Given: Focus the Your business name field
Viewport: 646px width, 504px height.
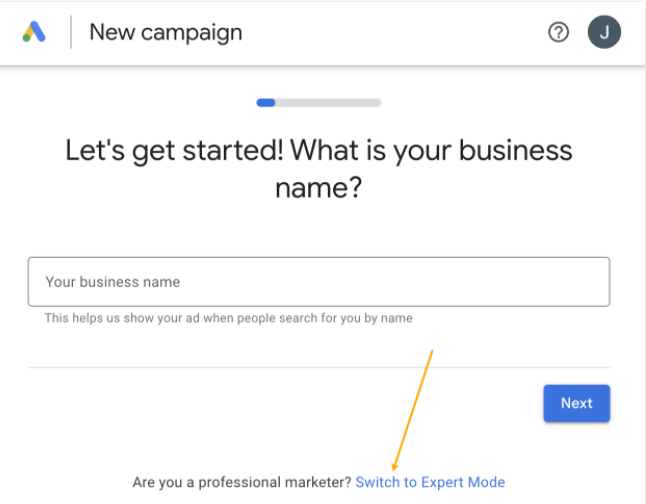Looking at the screenshot, I should pyautogui.click(x=319, y=282).
